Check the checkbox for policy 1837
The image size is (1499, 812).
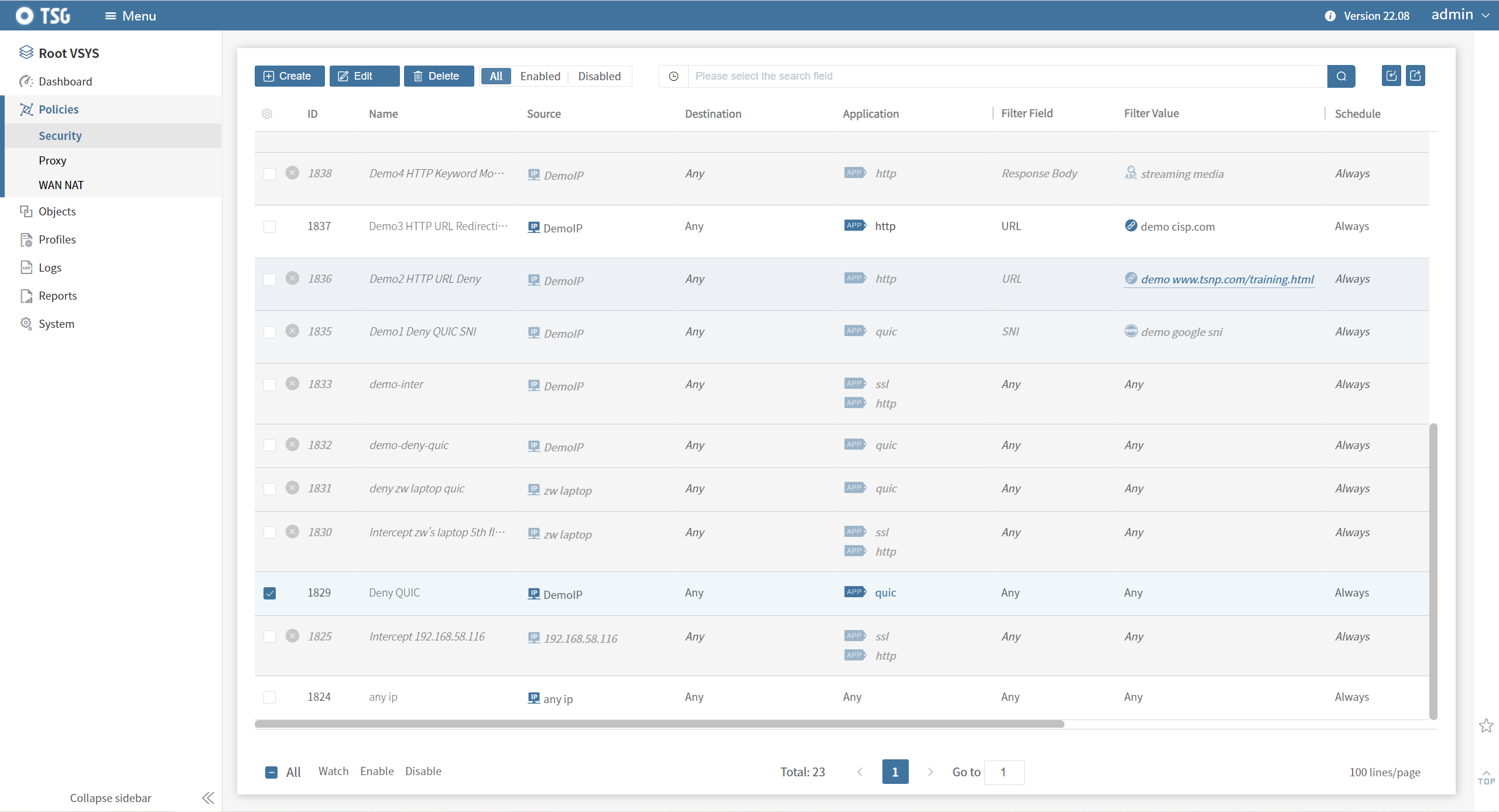click(x=269, y=227)
